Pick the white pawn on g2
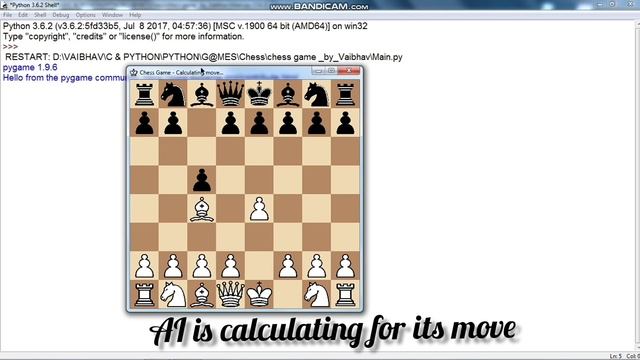Screen dimensions: 640x360 pos(317,266)
